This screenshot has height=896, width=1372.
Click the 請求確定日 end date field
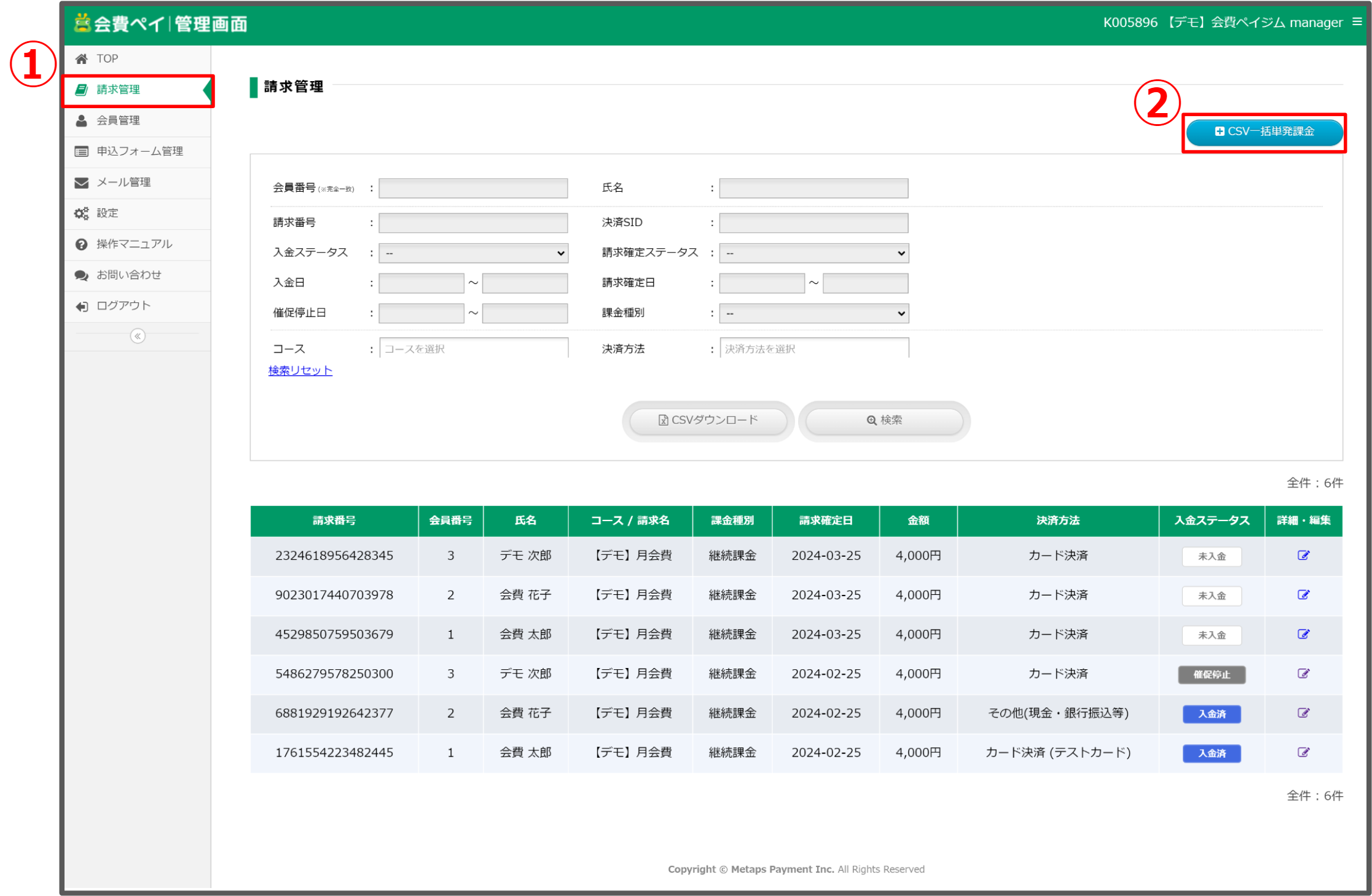pos(865,283)
